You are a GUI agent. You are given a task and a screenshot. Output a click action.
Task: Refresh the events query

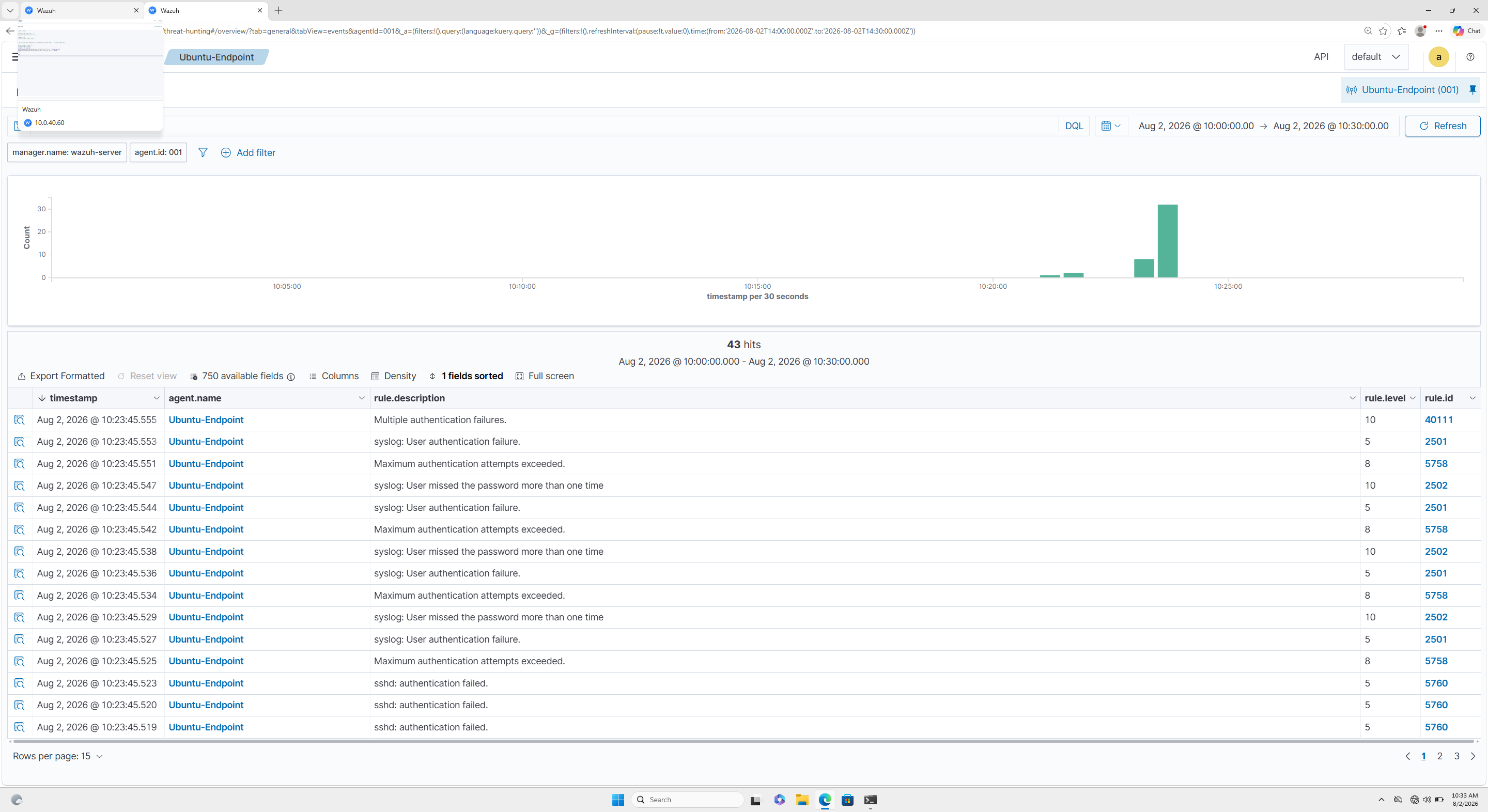coord(1442,126)
